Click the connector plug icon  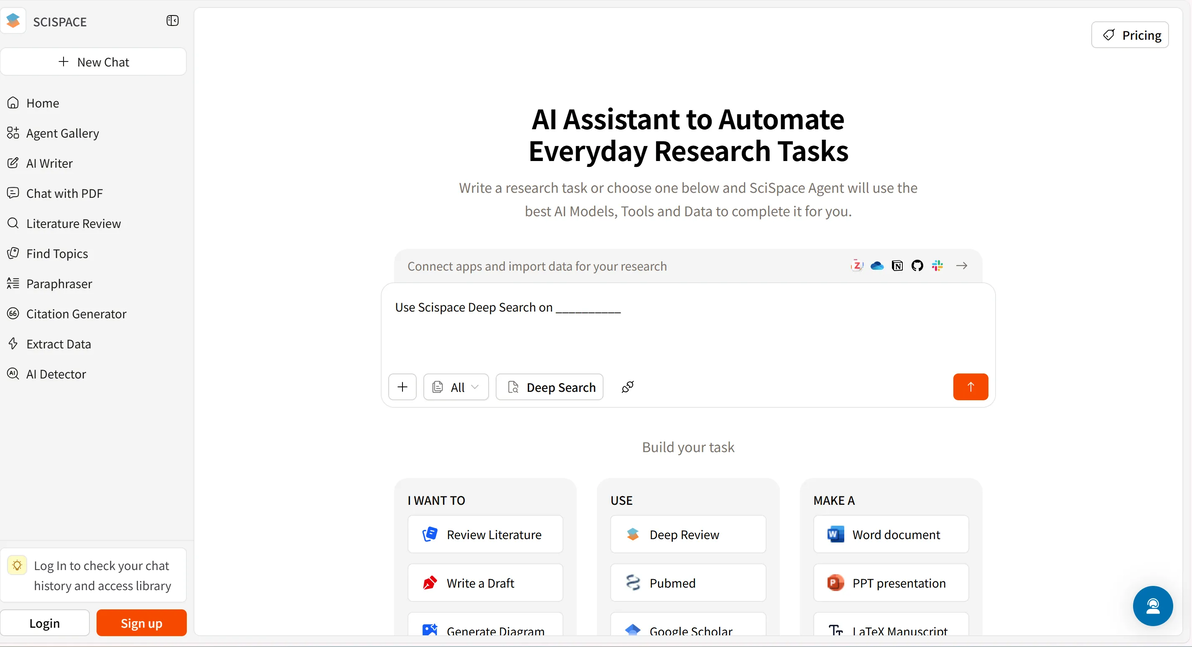627,387
